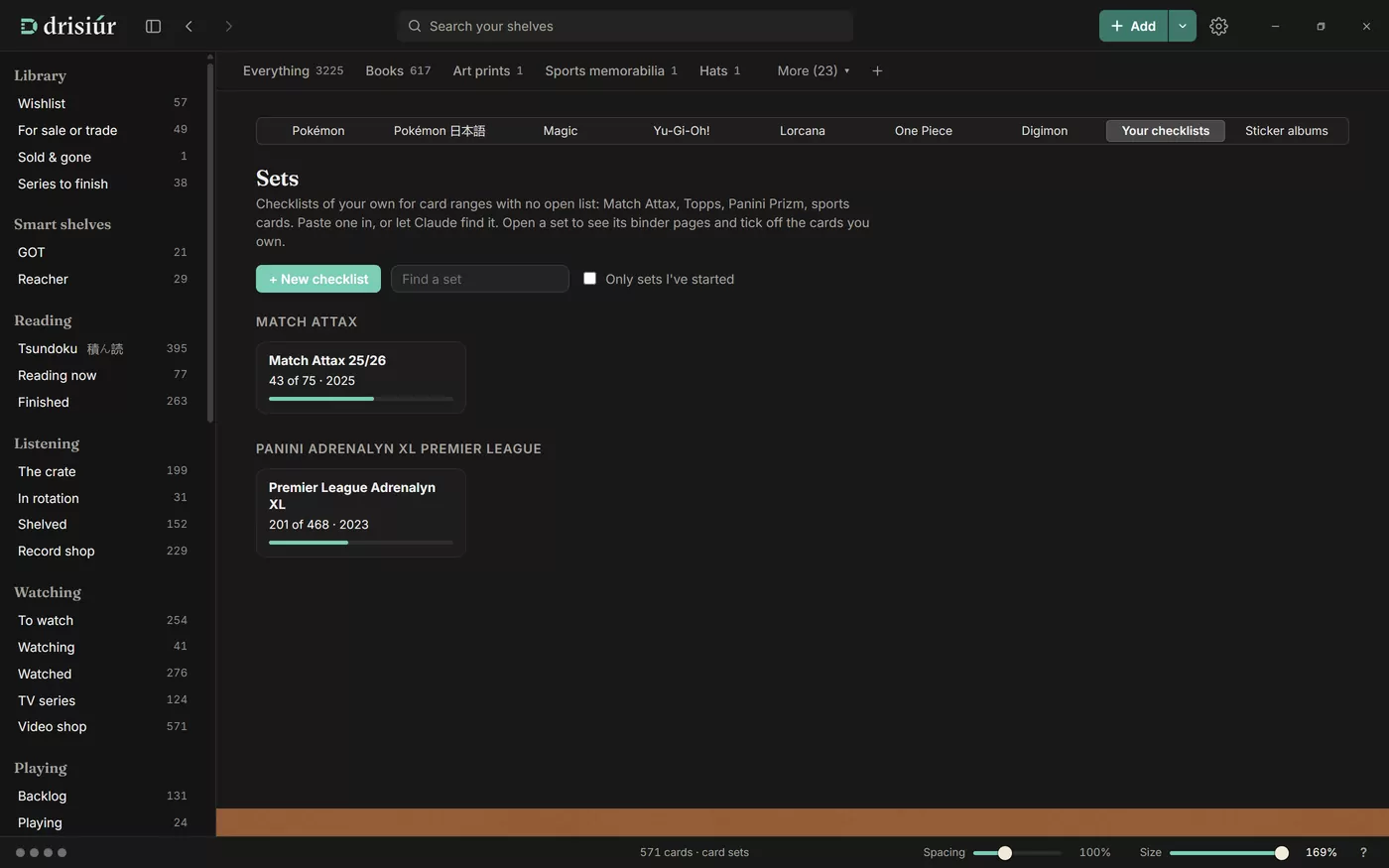
Task: Open settings gear icon
Action: (1218, 26)
